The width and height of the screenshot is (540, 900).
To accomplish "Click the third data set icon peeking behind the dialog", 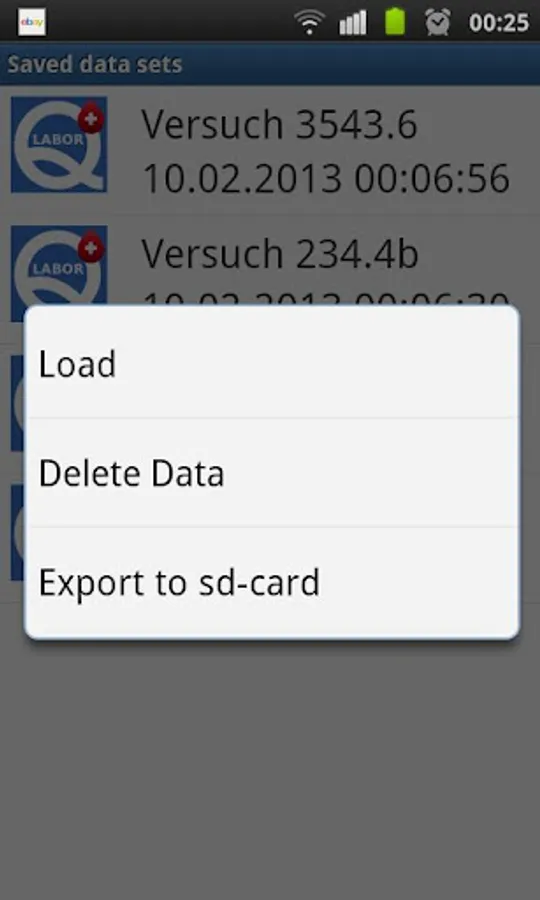I will (18, 403).
